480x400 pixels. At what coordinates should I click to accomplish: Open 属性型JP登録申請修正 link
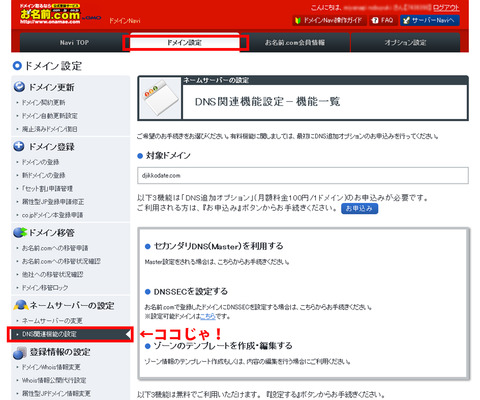(53, 202)
